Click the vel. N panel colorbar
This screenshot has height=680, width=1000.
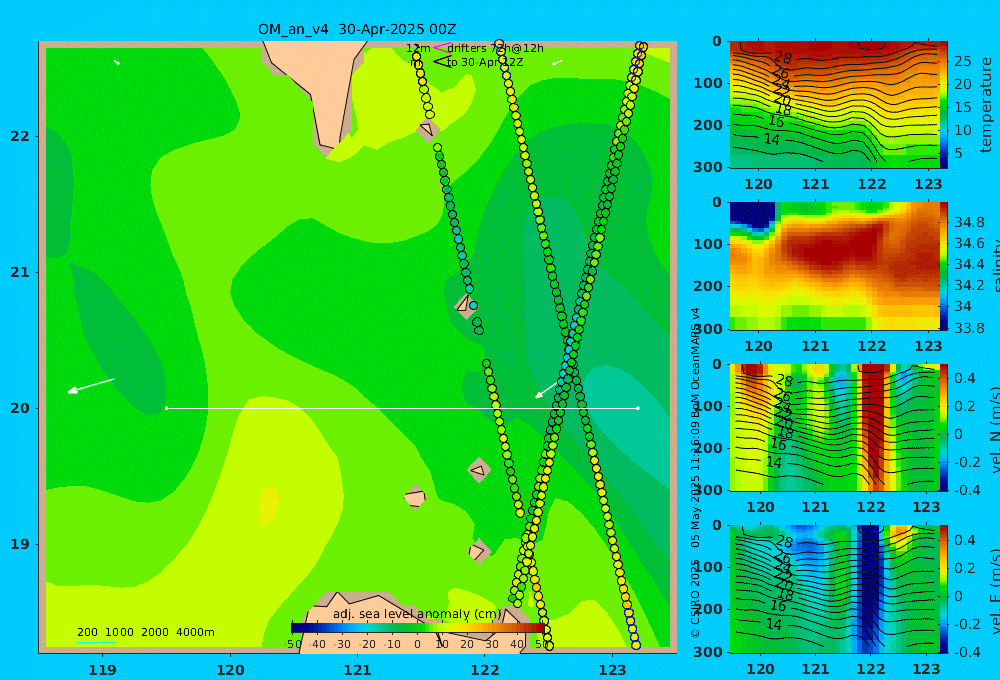click(x=943, y=427)
